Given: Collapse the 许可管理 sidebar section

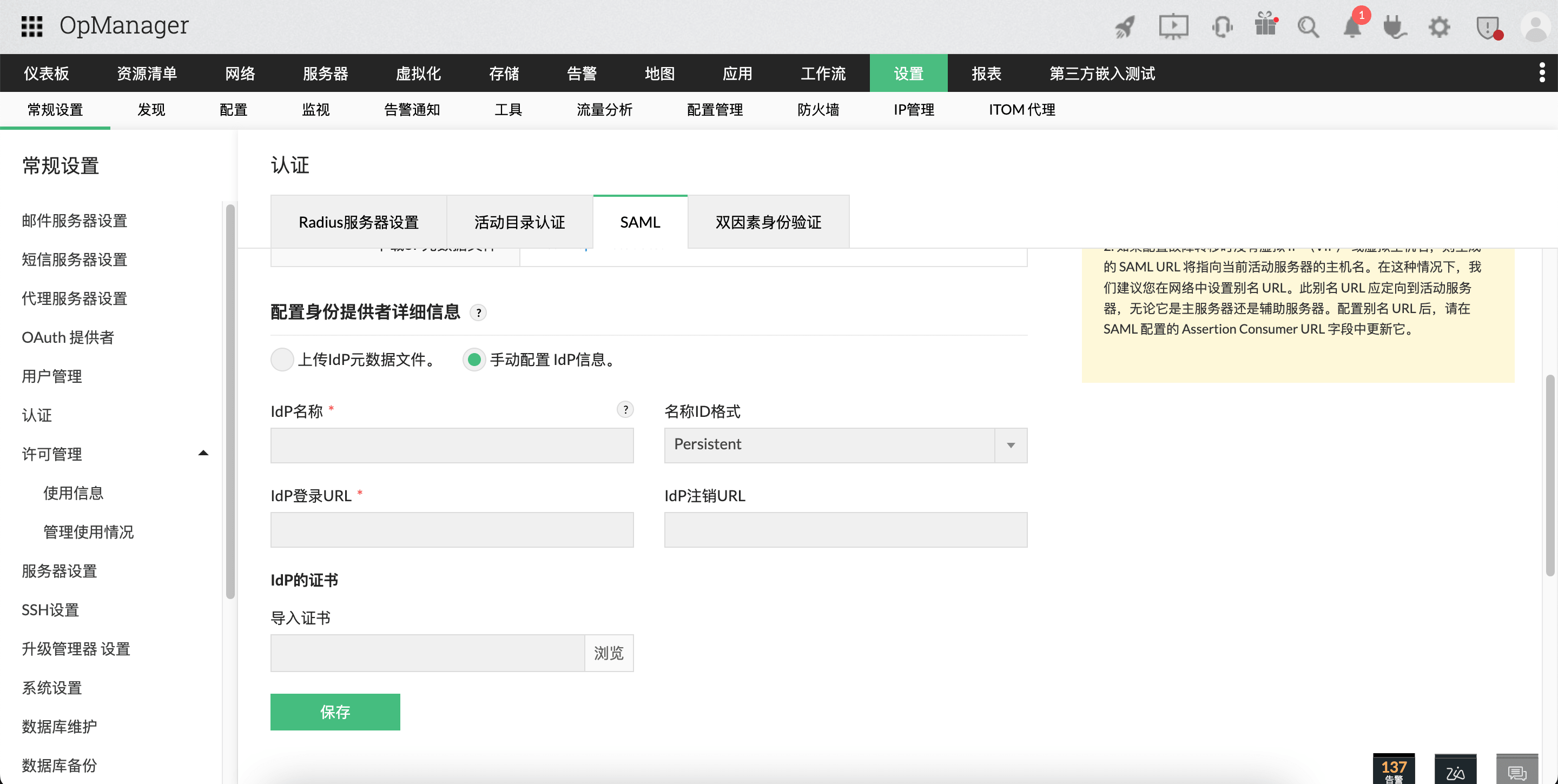Looking at the screenshot, I should 203,453.
